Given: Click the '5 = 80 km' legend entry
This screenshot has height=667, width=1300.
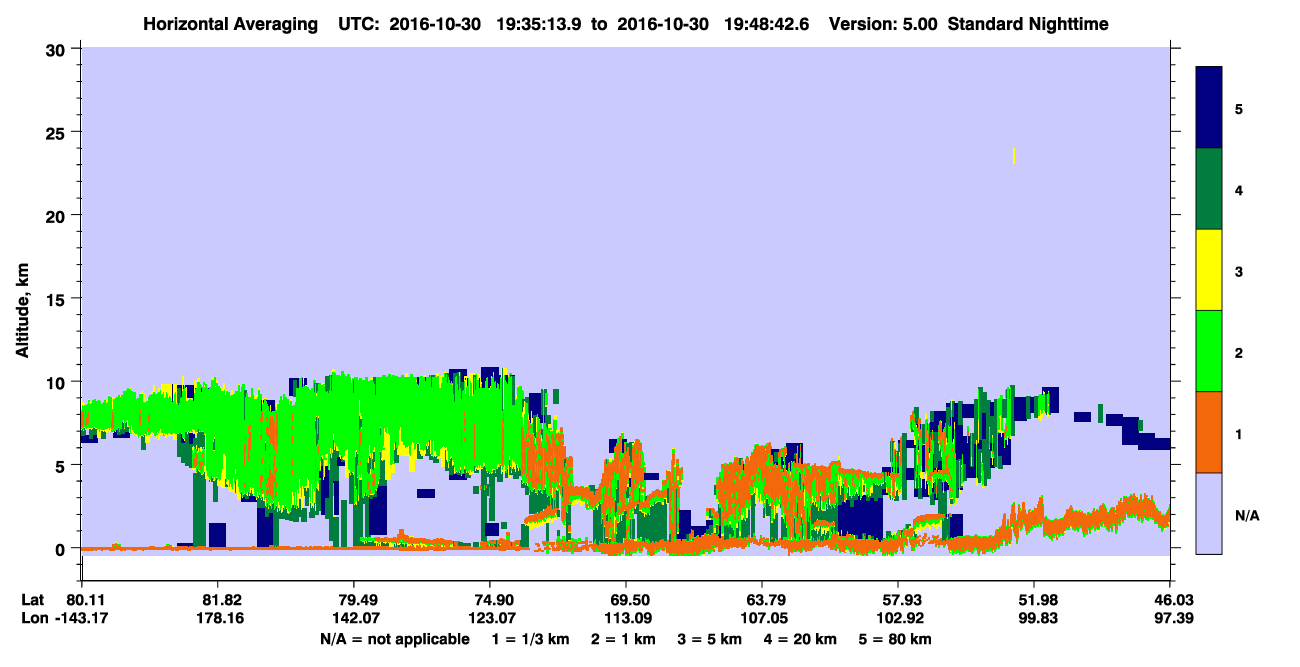Looking at the screenshot, I should tap(896, 639).
